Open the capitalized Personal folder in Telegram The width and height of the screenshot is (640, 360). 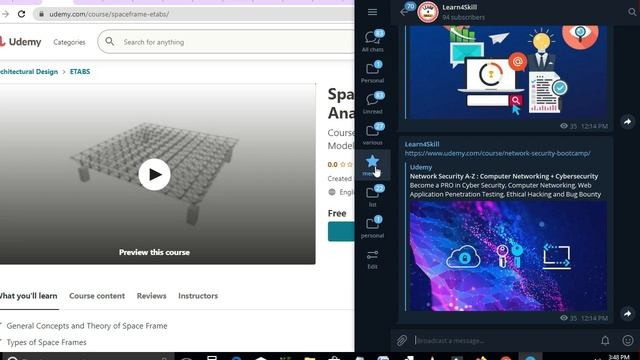click(x=372, y=72)
